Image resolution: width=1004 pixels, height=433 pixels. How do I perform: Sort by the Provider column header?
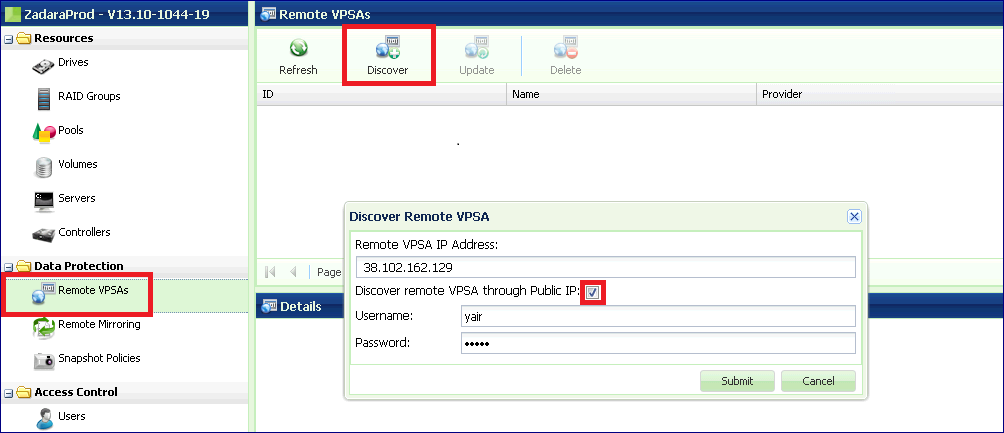[x=880, y=94]
